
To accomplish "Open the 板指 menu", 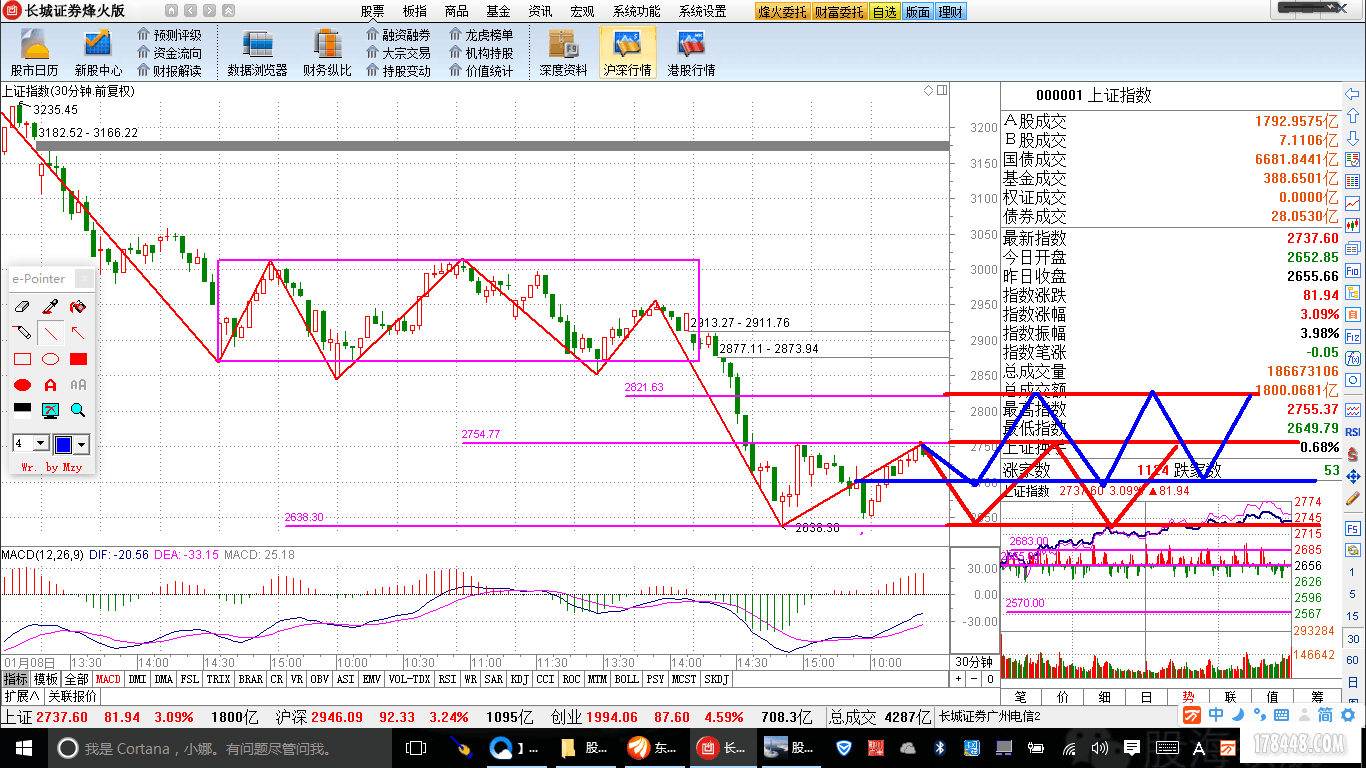I will (x=414, y=12).
